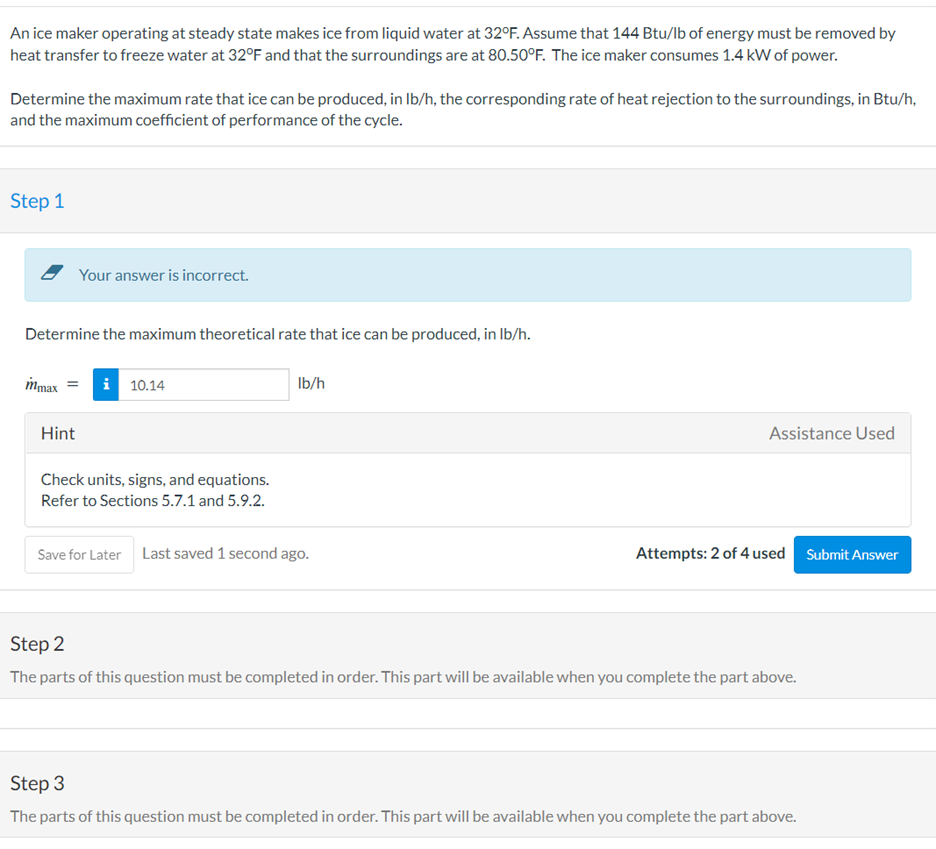Collapse the Hint panel header

[x=468, y=433]
